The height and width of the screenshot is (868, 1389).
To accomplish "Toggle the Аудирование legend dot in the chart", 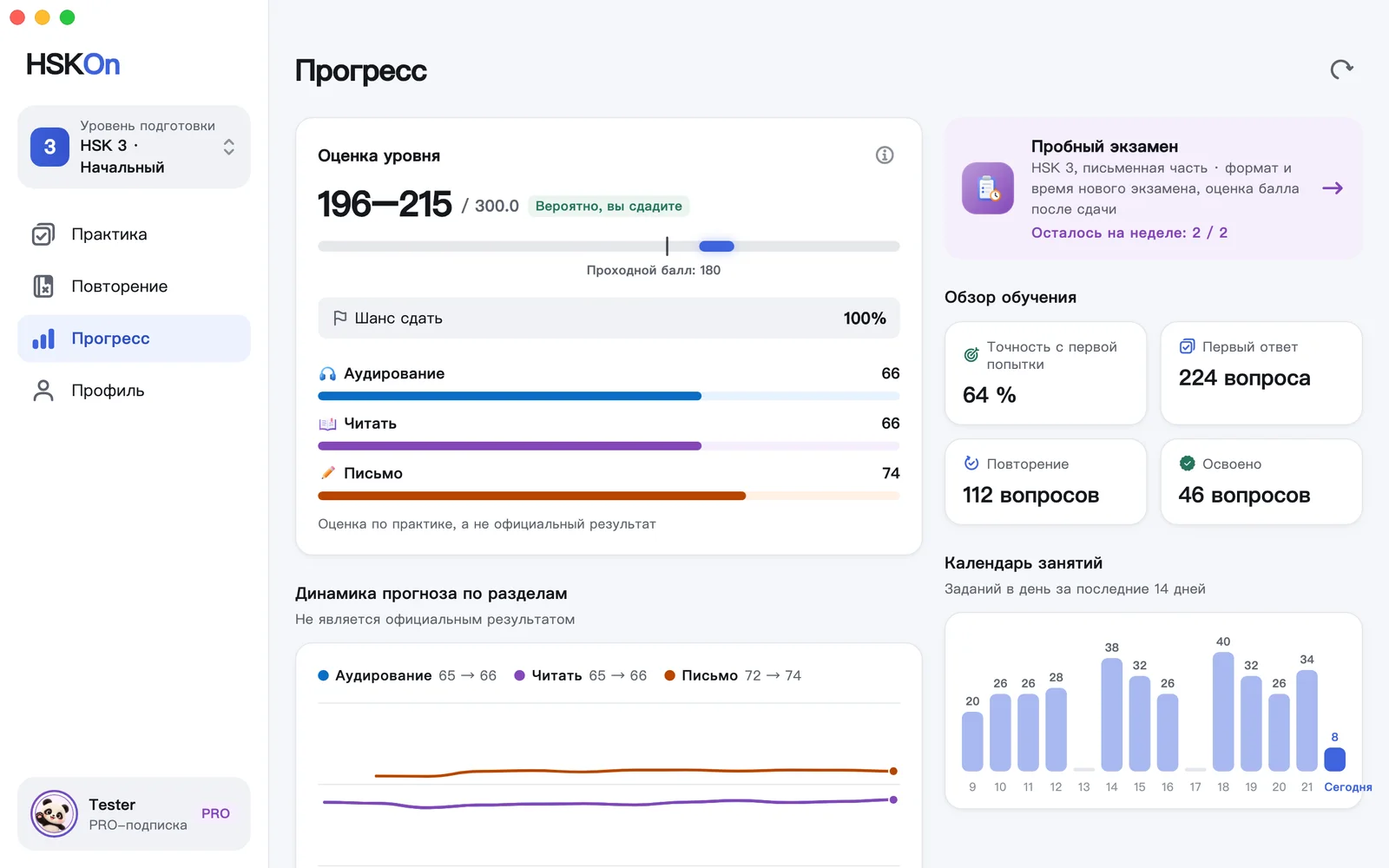I will pyautogui.click(x=323, y=675).
